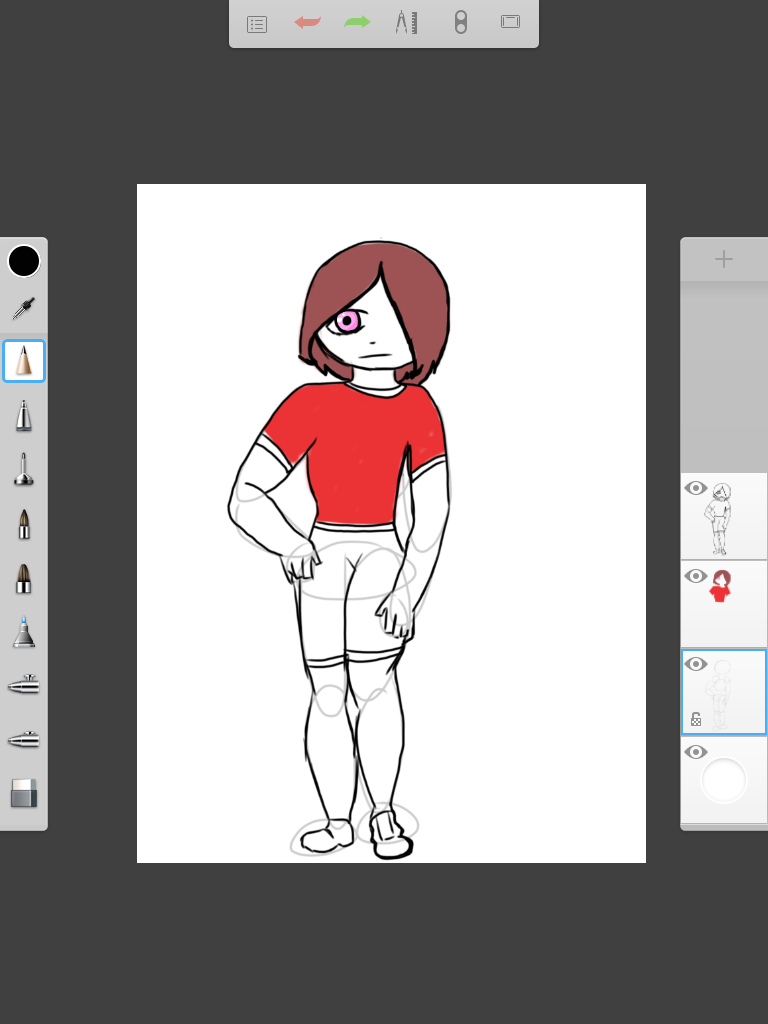Tap the white background color circle
Image resolution: width=768 pixels, height=1024 pixels.
(x=724, y=781)
